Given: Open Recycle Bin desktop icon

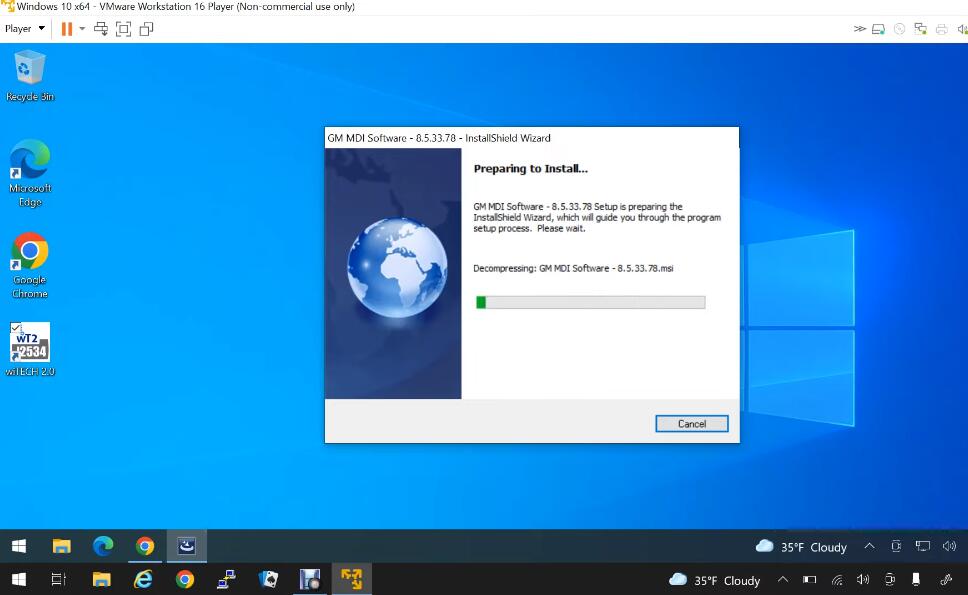Looking at the screenshot, I should point(30,75).
